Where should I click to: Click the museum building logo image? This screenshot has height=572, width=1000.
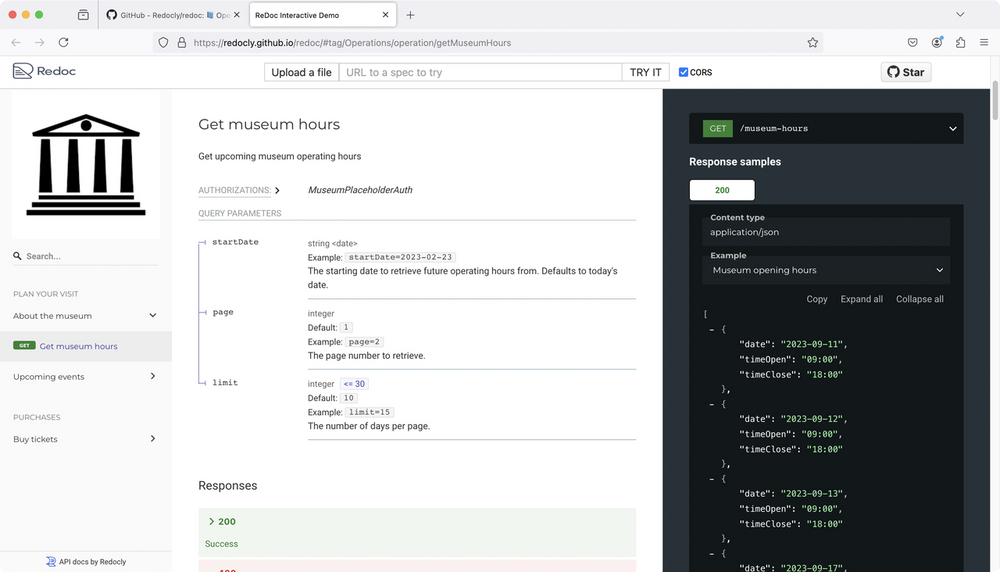click(86, 165)
